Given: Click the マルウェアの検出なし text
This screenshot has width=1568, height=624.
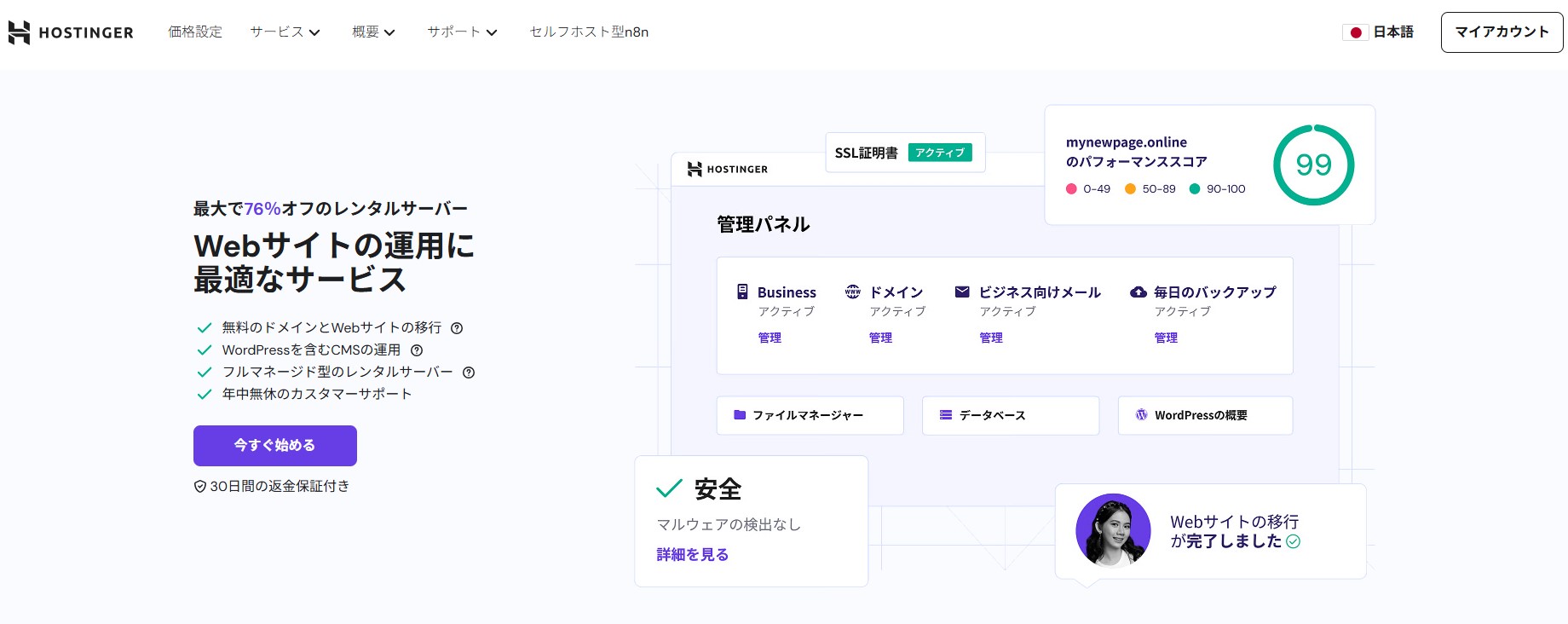Looking at the screenshot, I should [x=729, y=525].
